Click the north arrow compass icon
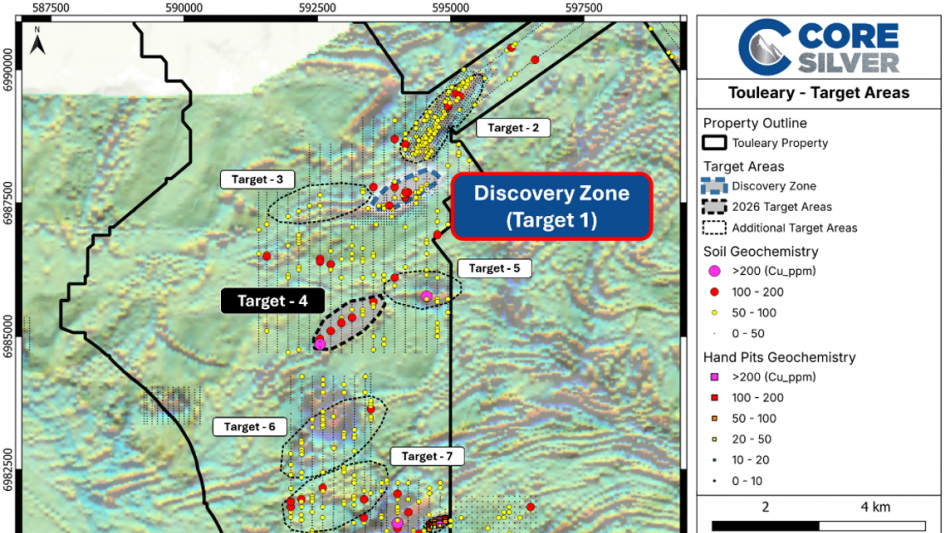The height and width of the screenshot is (533, 950). tap(38, 41)
